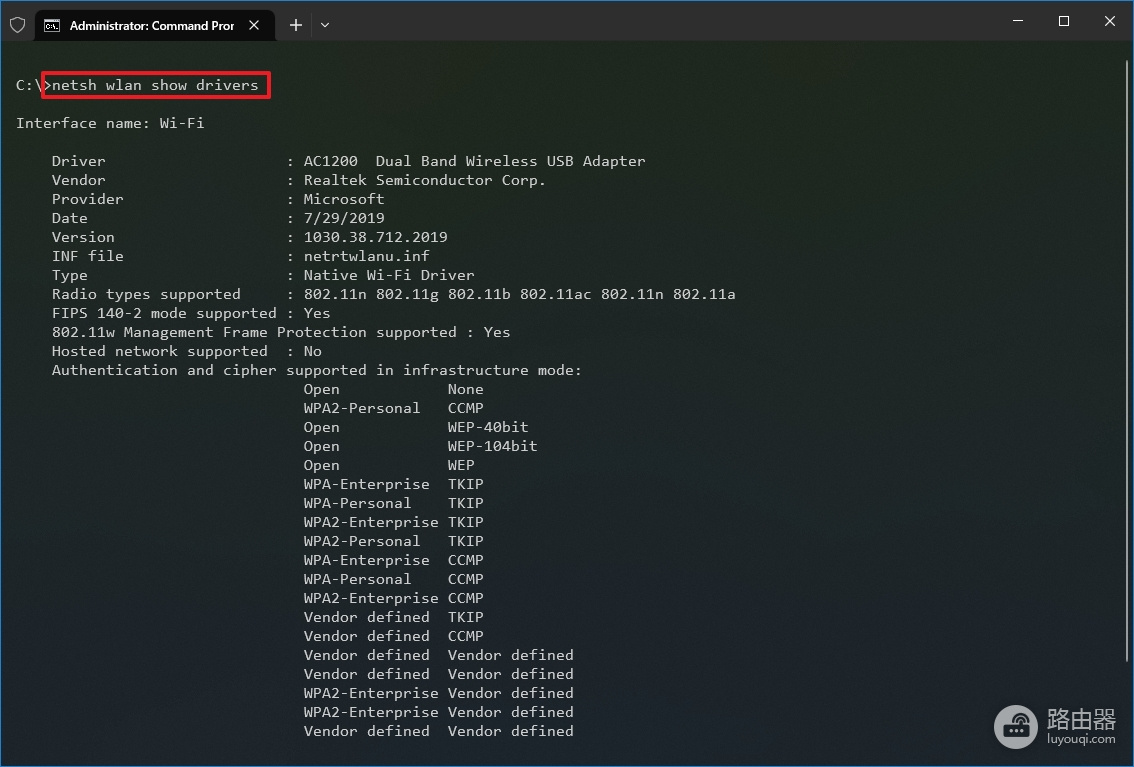Click the 'FIPS 140-2 mode supported' label

point(164,313)
